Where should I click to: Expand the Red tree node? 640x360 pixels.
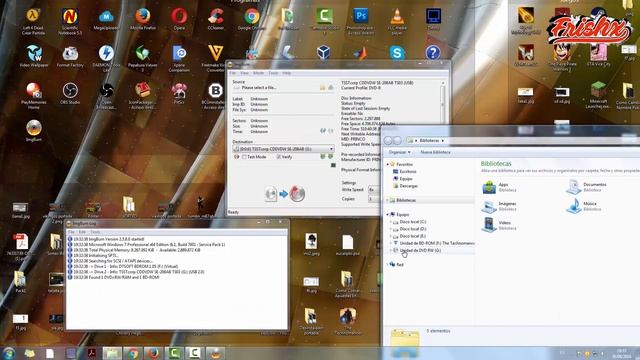pos(388,264)
